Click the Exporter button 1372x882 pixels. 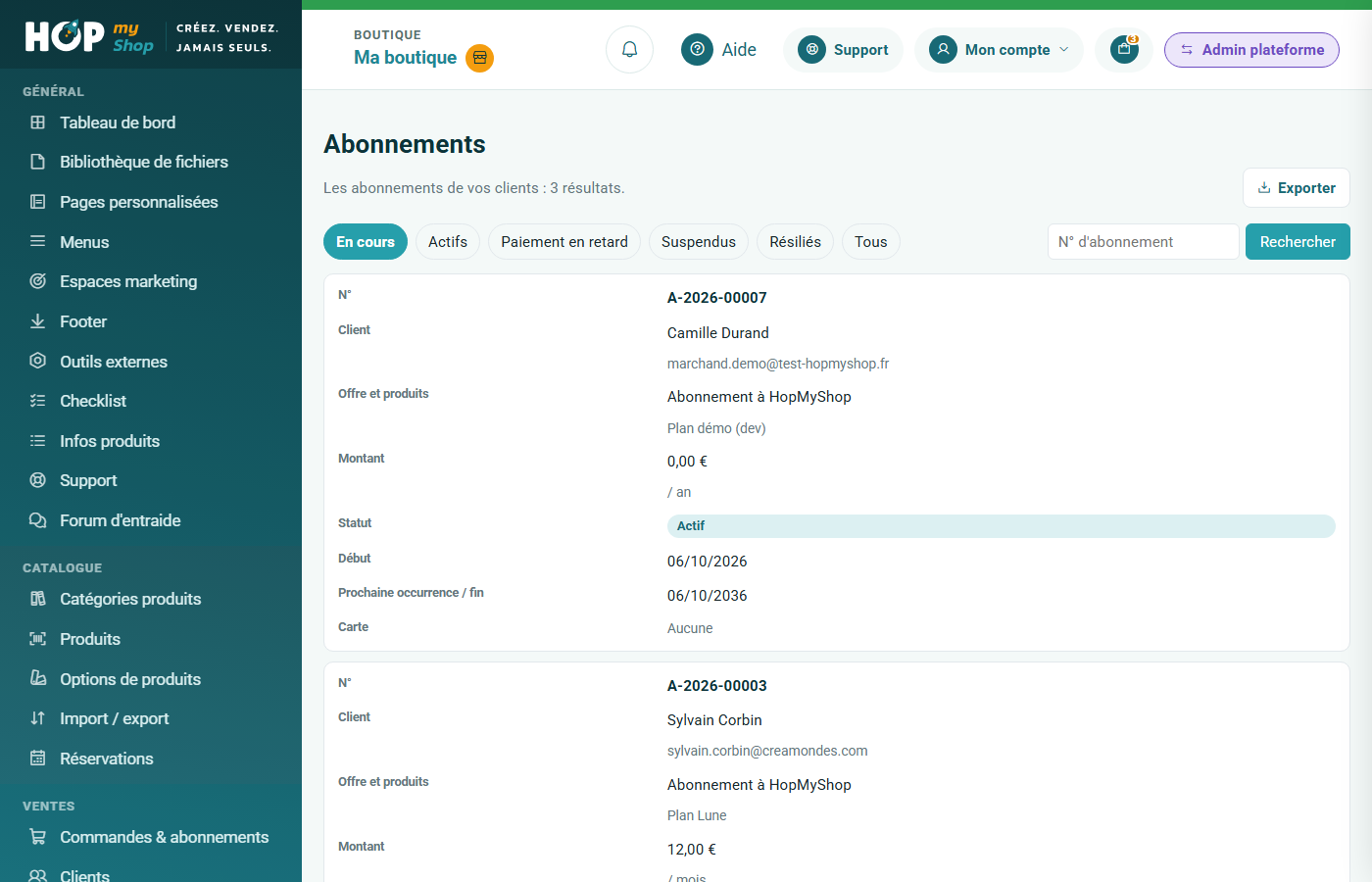tap(1297, 188)
